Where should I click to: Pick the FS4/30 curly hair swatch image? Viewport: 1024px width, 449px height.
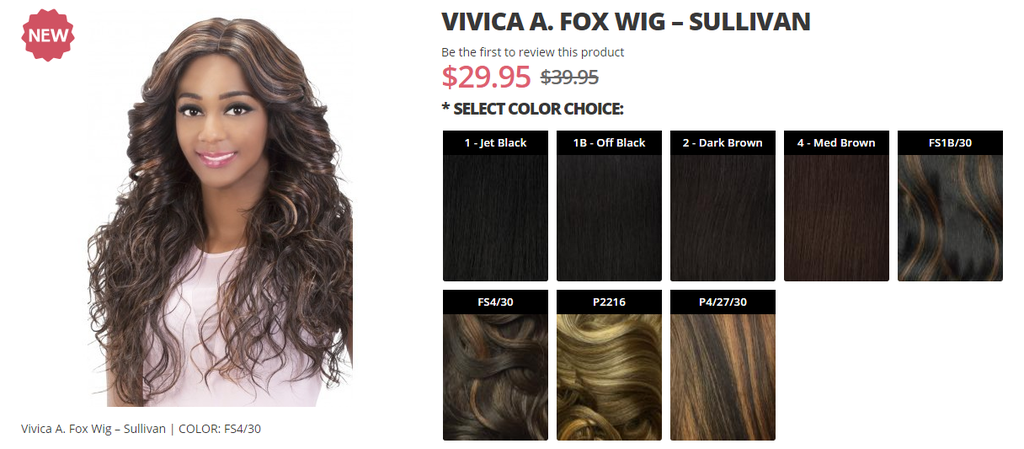[496, 377]
